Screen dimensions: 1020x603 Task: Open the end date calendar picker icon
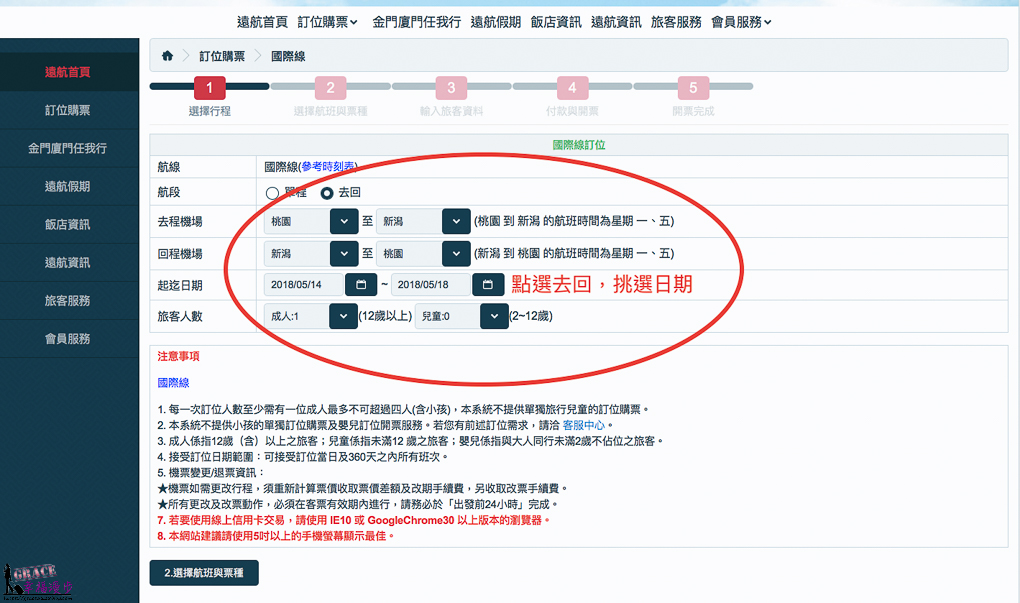point(487,284)
